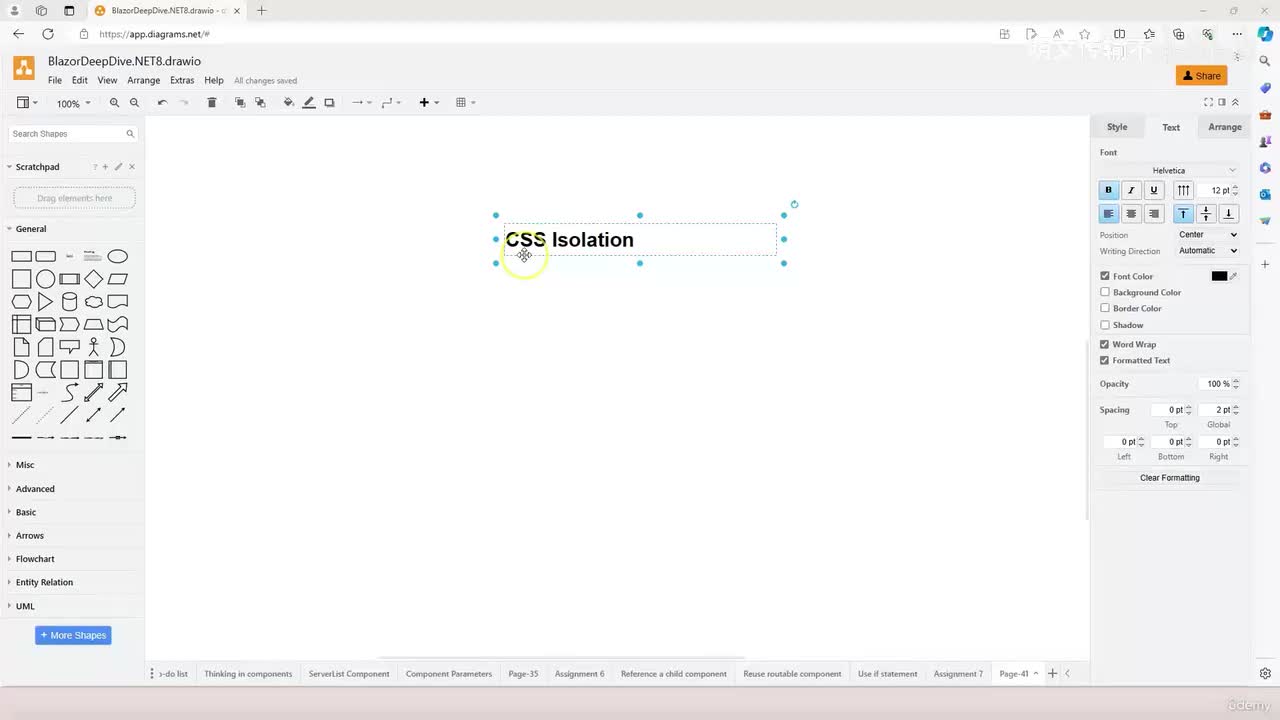Toggle left text alignment

point(1108,214)
